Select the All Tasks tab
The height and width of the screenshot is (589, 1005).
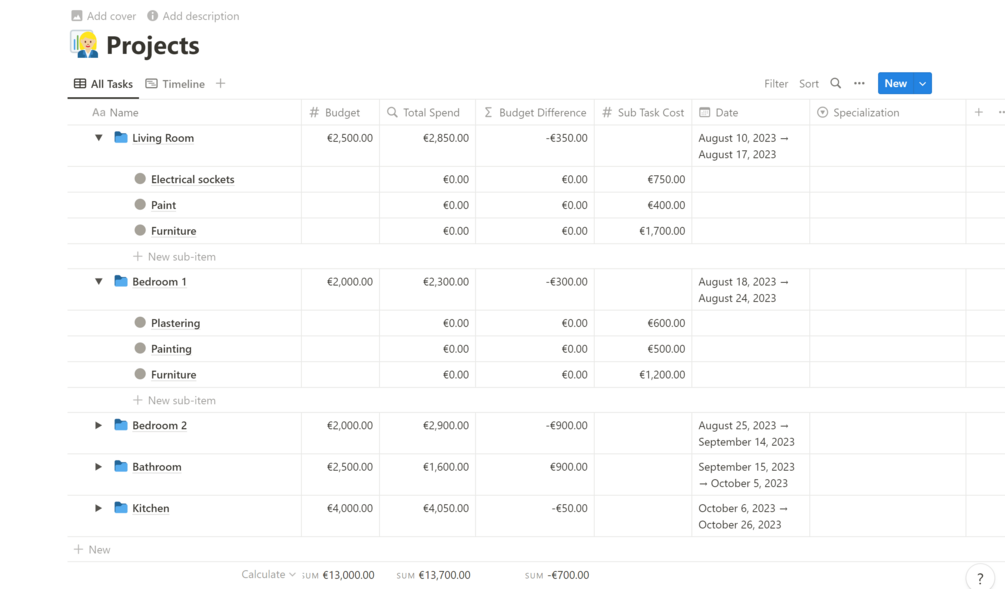click(103, 84)
